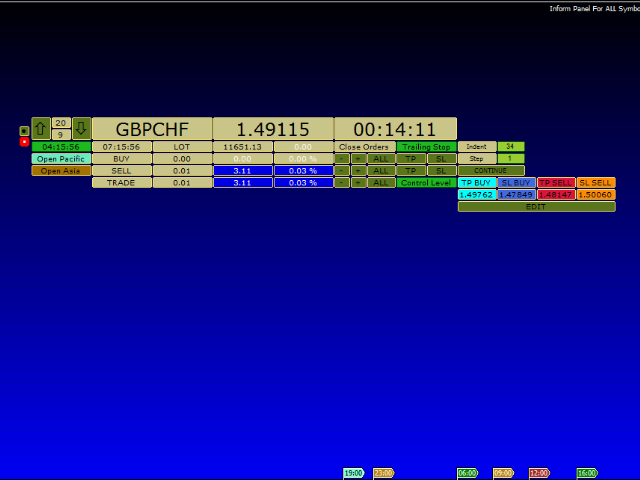Click the countdown 00:14:11 panel
The height and width of the screenshot is (480, 640).
395,129
